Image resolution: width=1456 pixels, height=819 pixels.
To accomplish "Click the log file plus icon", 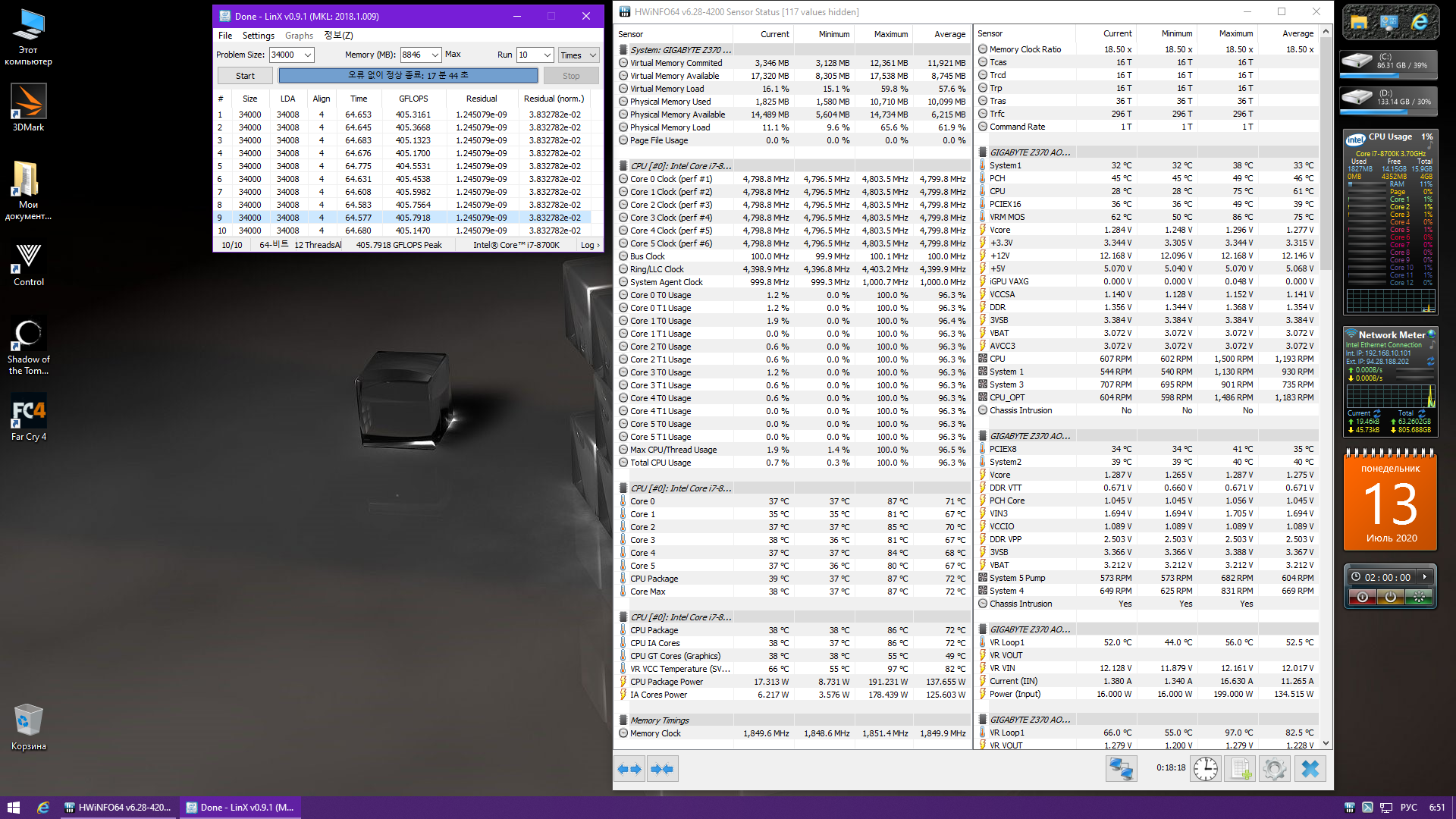I will pos(1241,769).
